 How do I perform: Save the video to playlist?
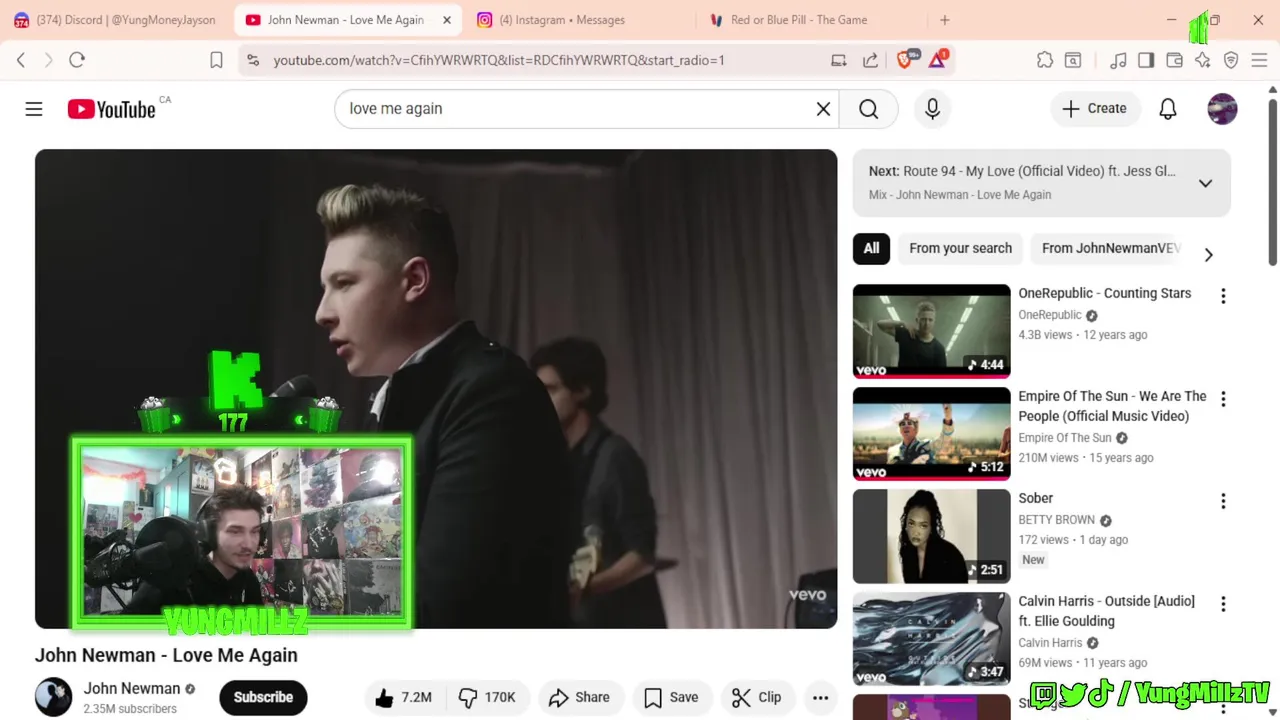(x=672, y=698)
